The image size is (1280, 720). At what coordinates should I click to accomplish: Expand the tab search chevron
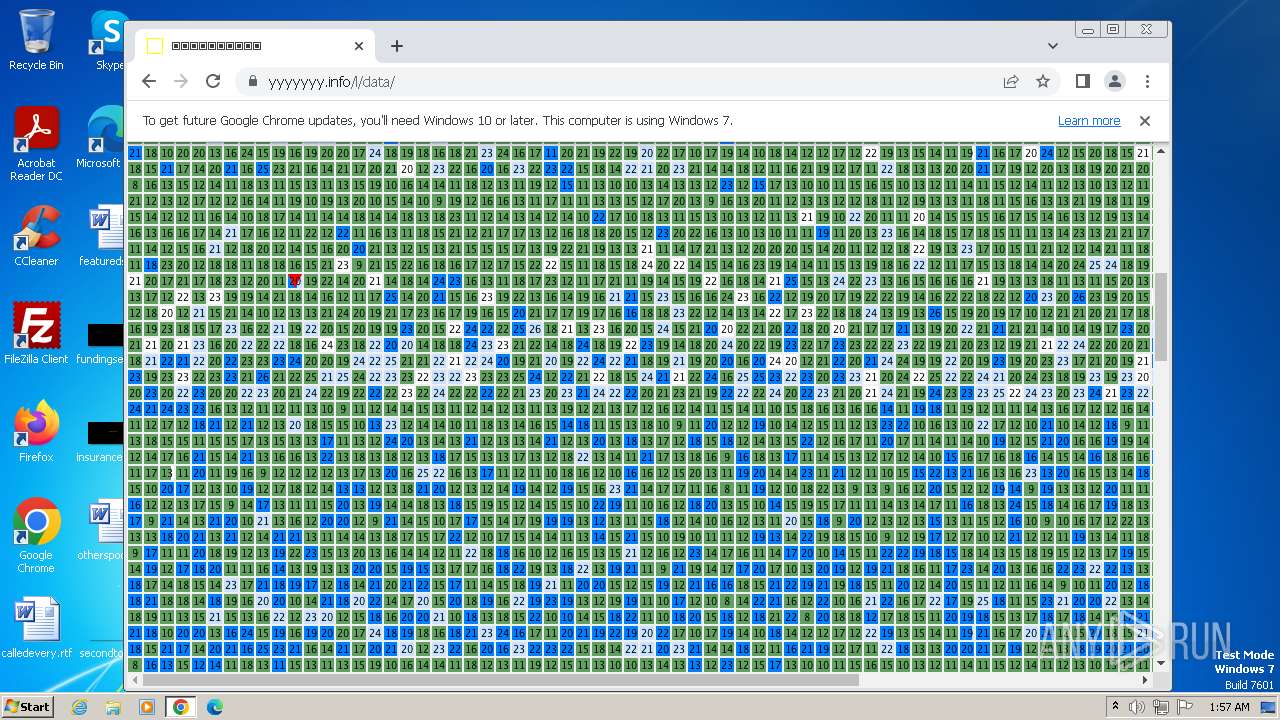pos(1053,46)
